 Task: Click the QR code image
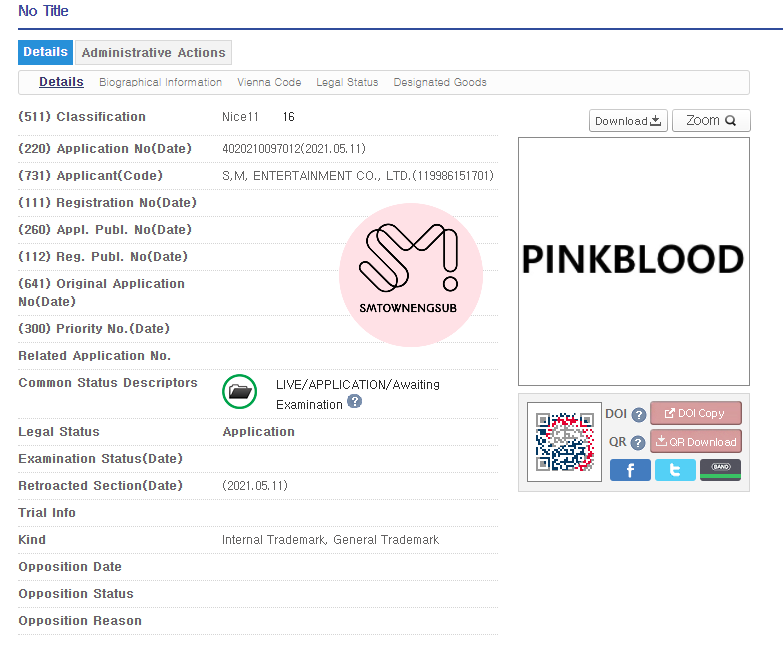[564, 442]
